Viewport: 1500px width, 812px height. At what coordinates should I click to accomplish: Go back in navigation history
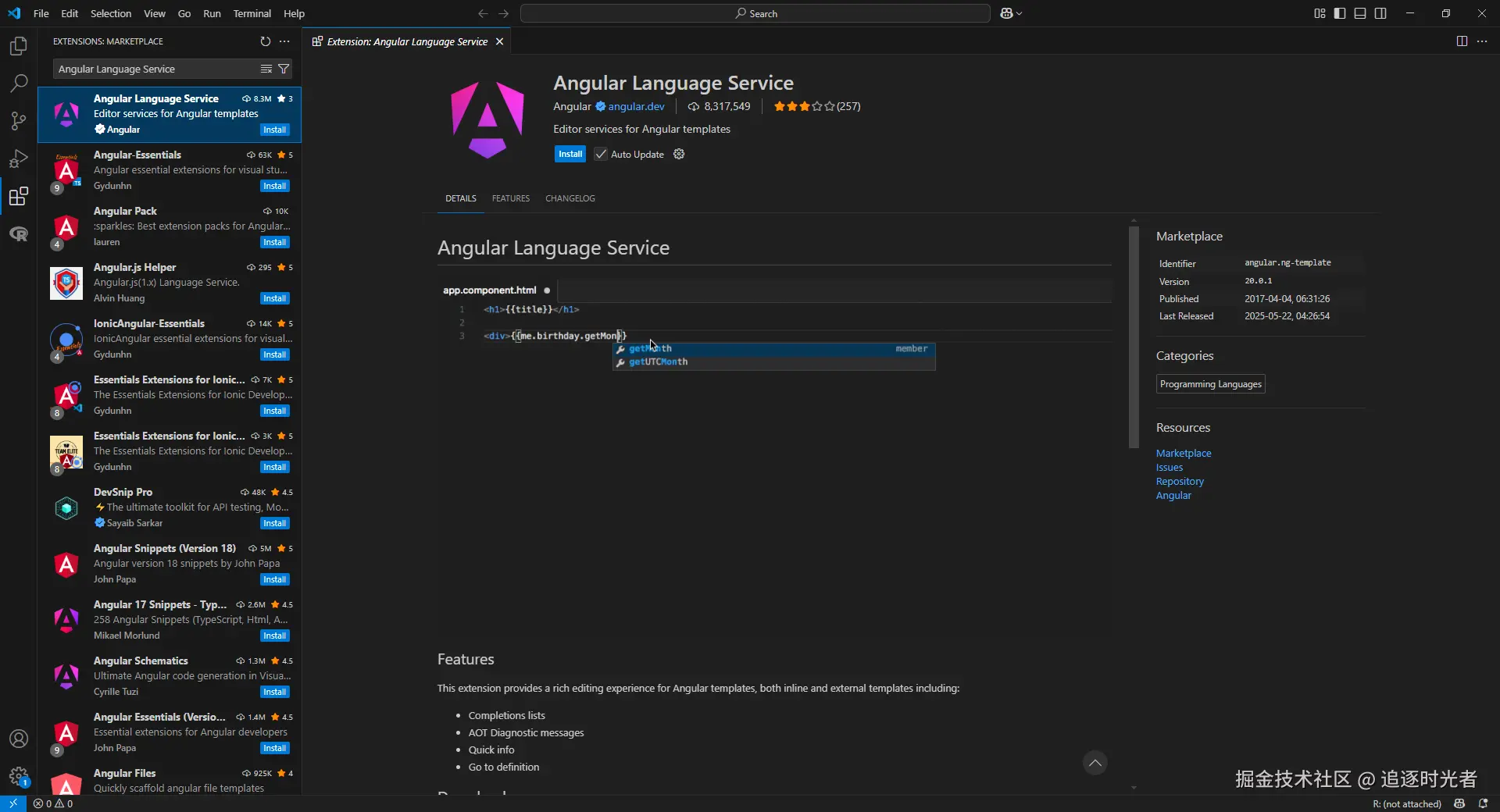coord(483,13)
